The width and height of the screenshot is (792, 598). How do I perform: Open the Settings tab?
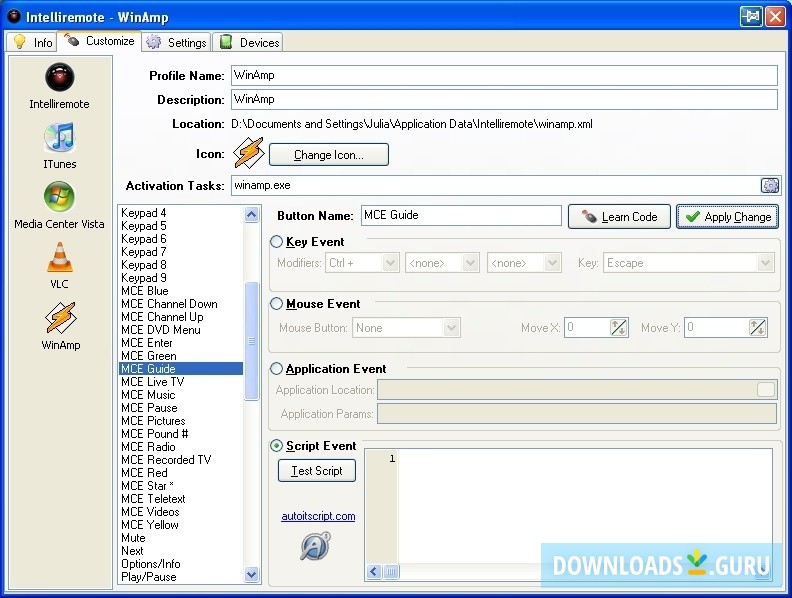coord(176,42)
